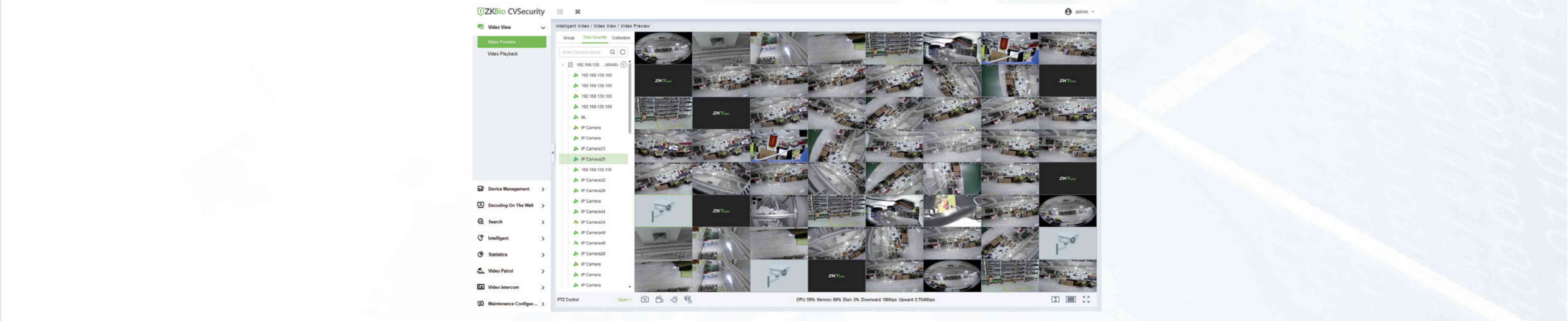Play all cameras of 192.168.130 device node
Image resolution: width=1568 pixels, height=321 pixels.
(623, 64)
